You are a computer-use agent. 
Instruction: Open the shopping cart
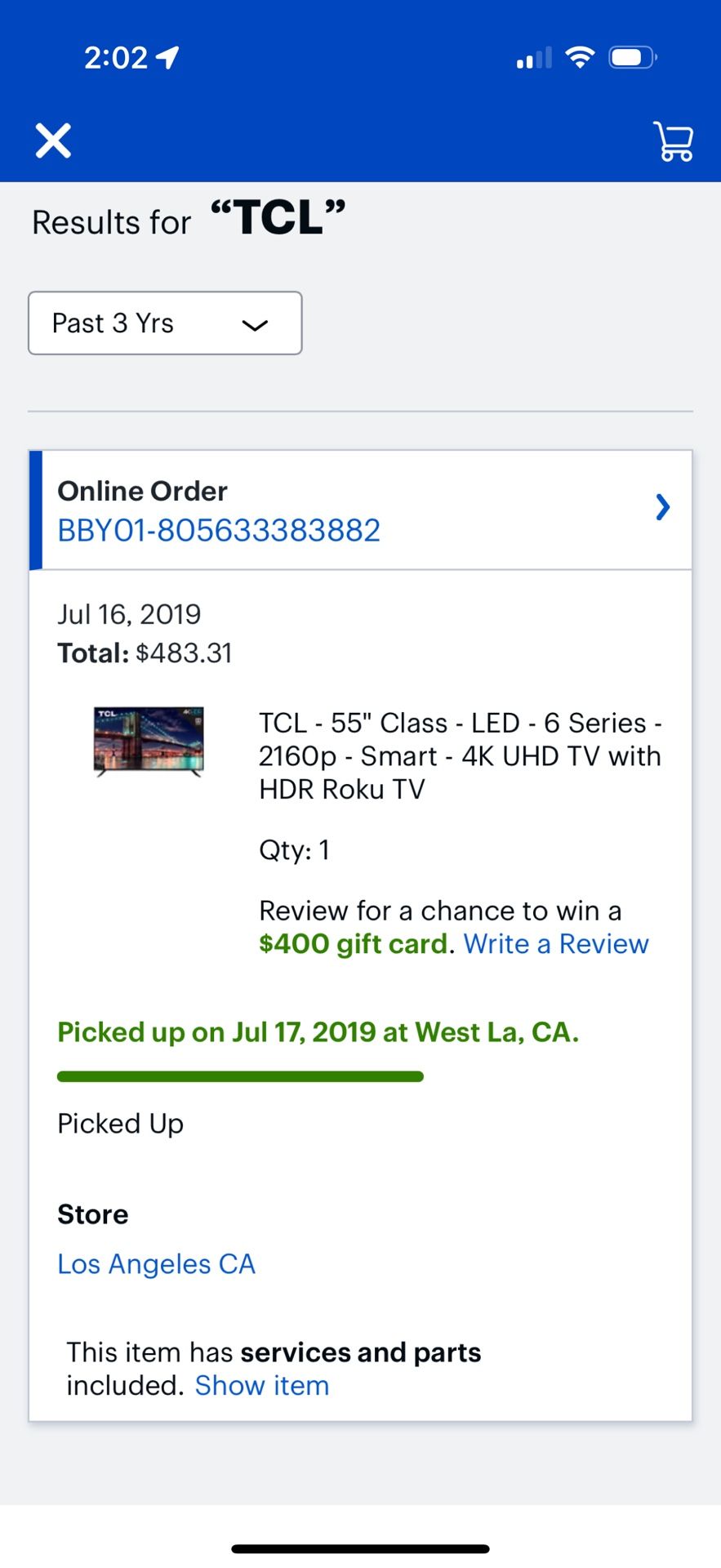point(674,141)
